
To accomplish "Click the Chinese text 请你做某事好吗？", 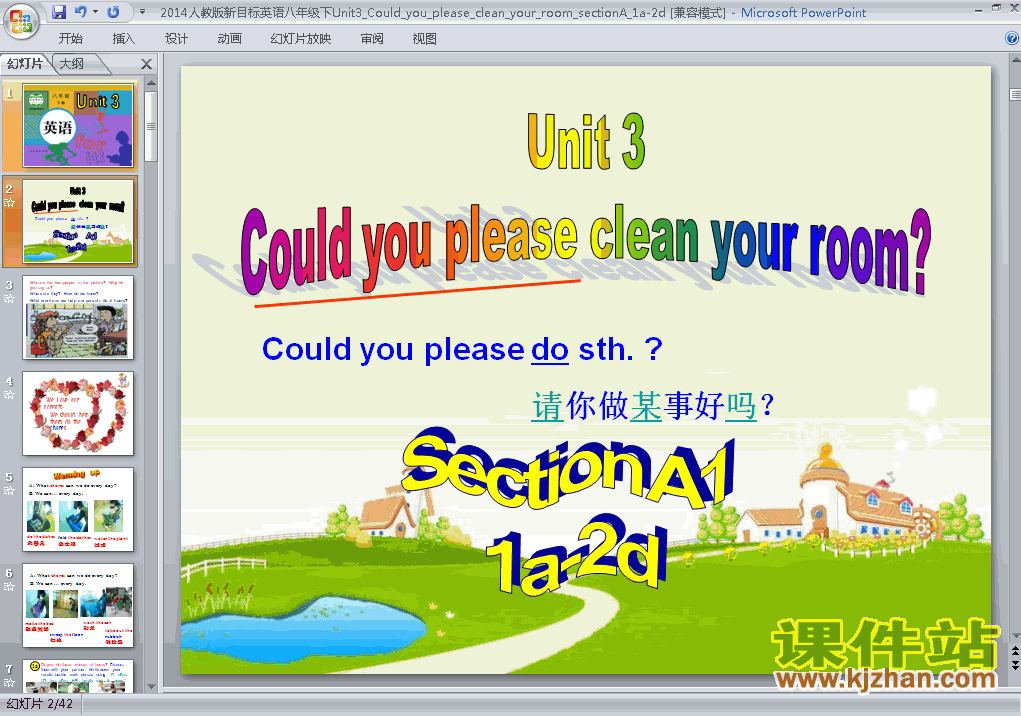I will [x=653, y=406].
